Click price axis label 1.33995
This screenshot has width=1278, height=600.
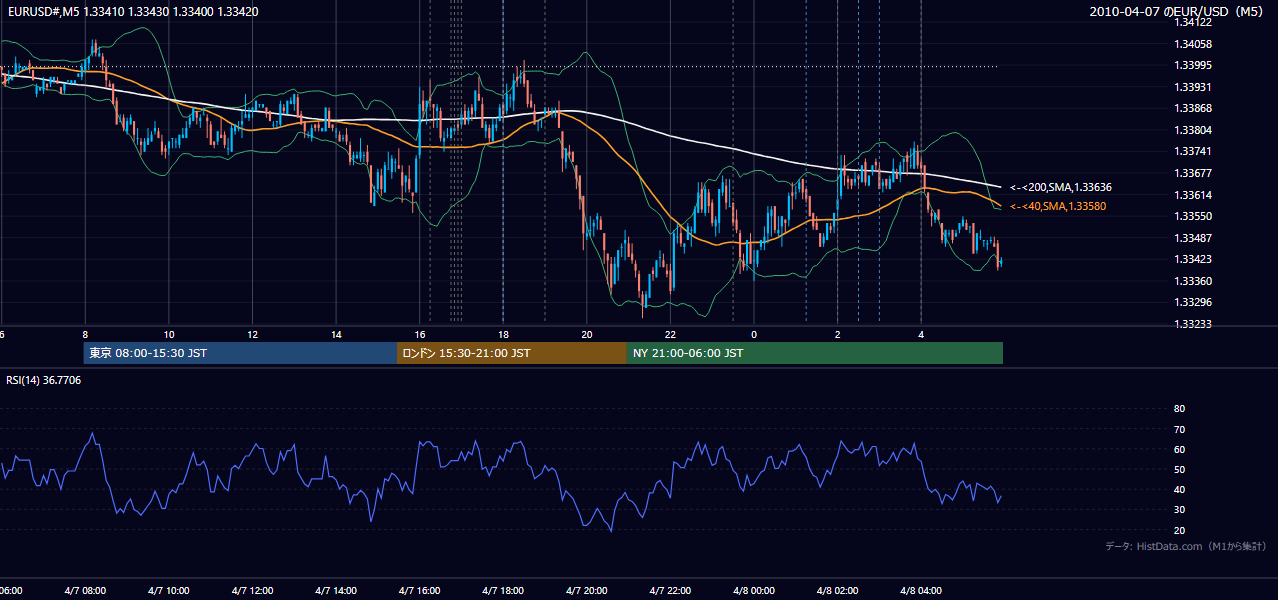[1193, 66]
